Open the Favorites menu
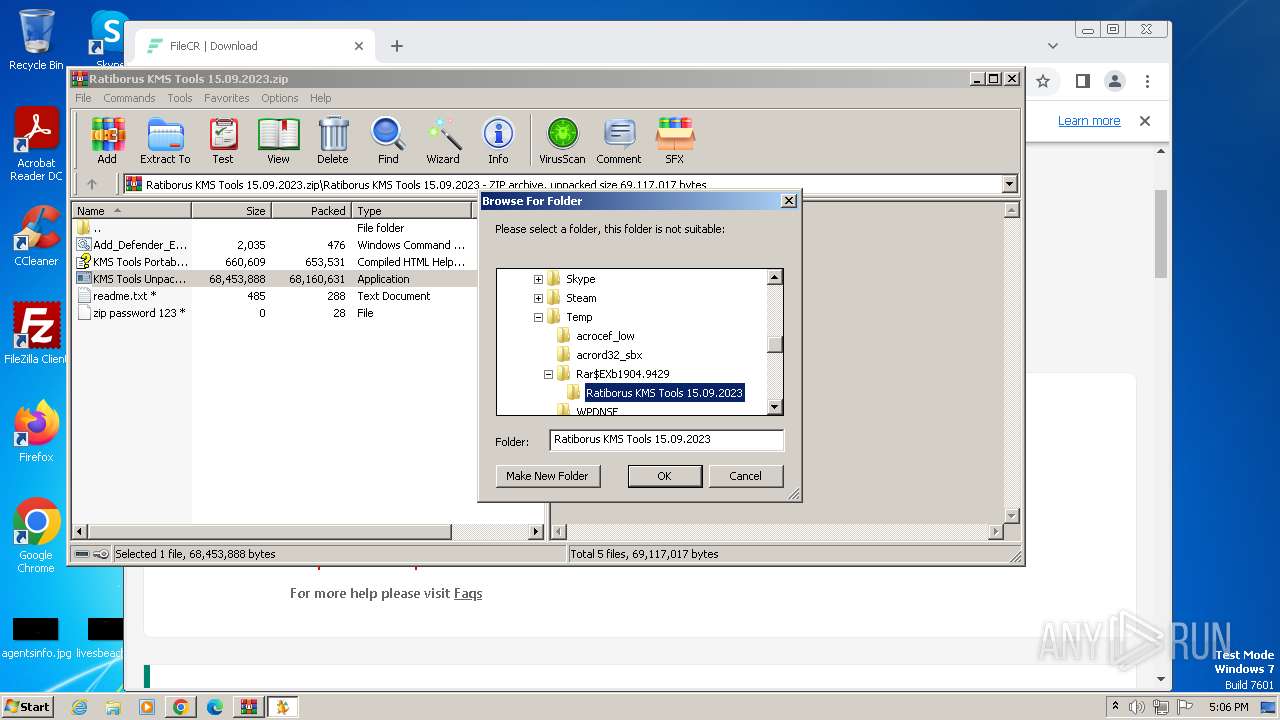 pyautogui.click(x=227, y=98)
